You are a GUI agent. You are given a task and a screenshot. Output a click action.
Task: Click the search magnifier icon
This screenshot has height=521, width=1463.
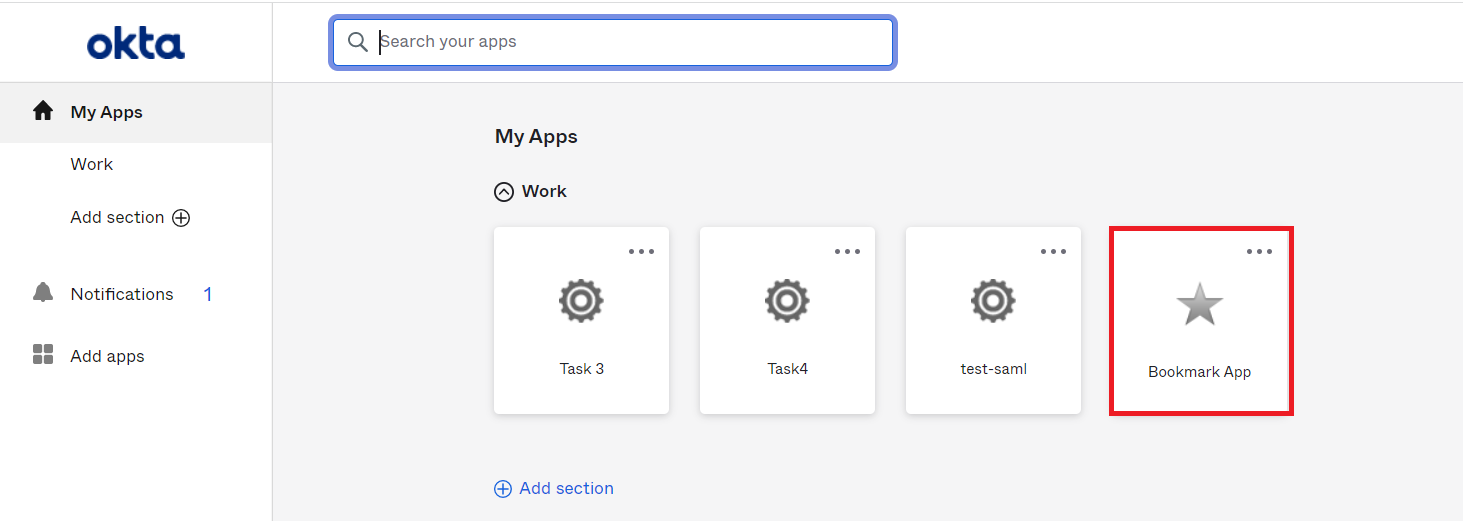(x=357, y=42)
